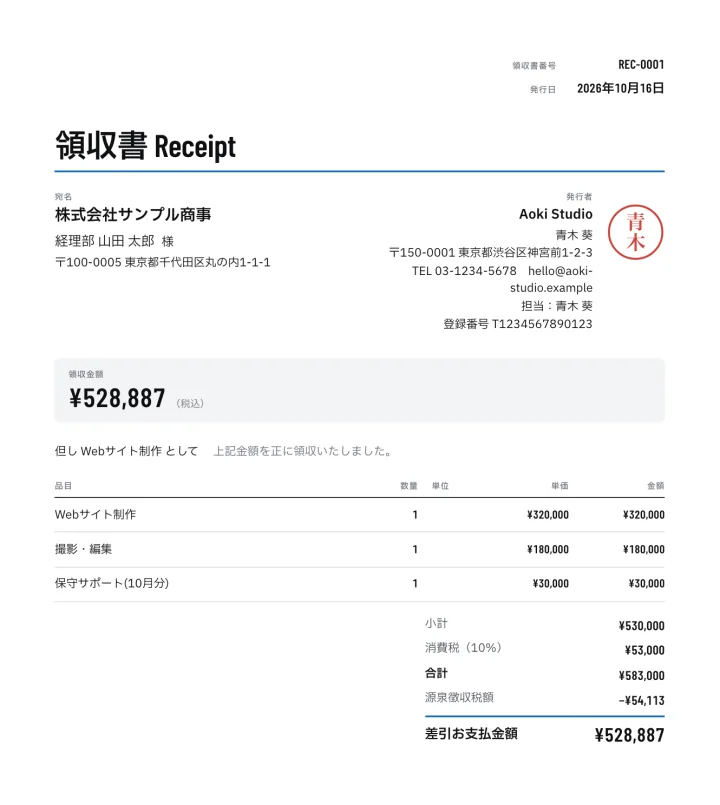Click the 品目 column header
The height and width of the screenshot is (805, 720).
tap(63, 486)
